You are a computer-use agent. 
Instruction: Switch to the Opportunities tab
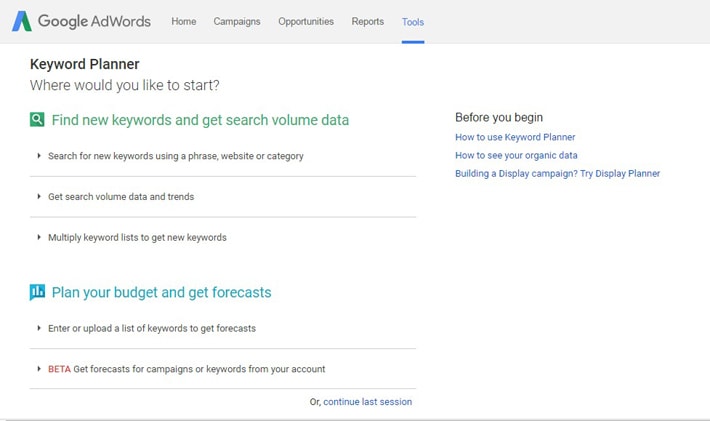[306, 21]
